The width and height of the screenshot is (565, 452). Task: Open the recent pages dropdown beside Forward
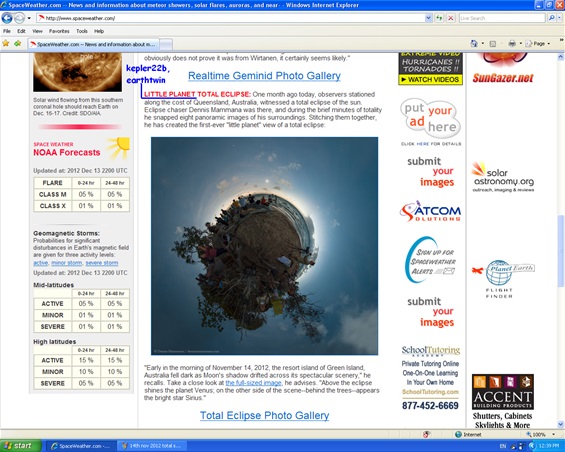[29, 18]
